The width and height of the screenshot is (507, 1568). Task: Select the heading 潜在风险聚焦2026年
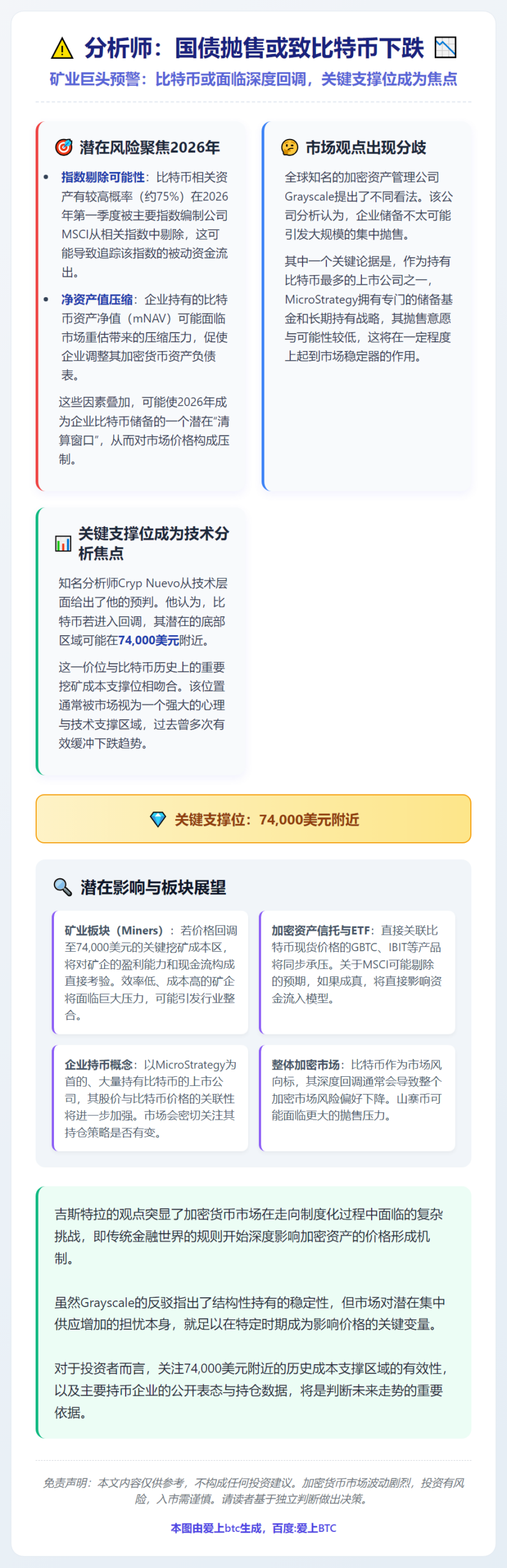[x=150, y=148]
